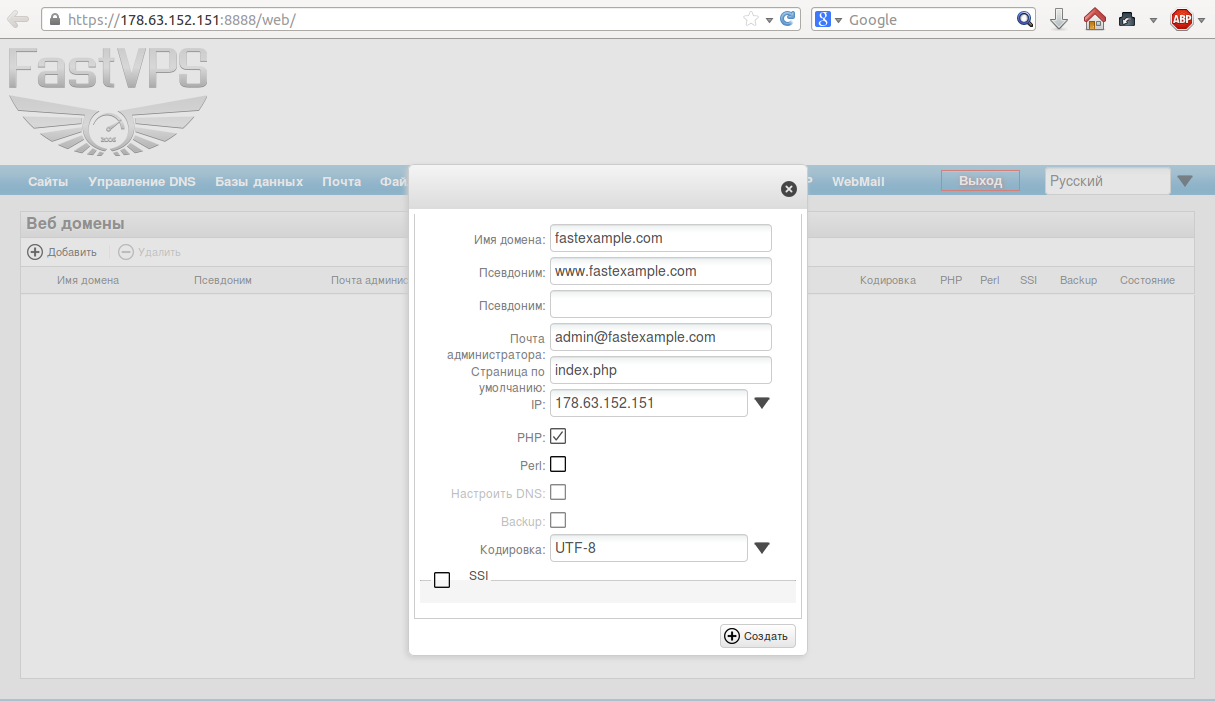Open the Google search engine selector
1215x701 pixels.
point(828,19)
